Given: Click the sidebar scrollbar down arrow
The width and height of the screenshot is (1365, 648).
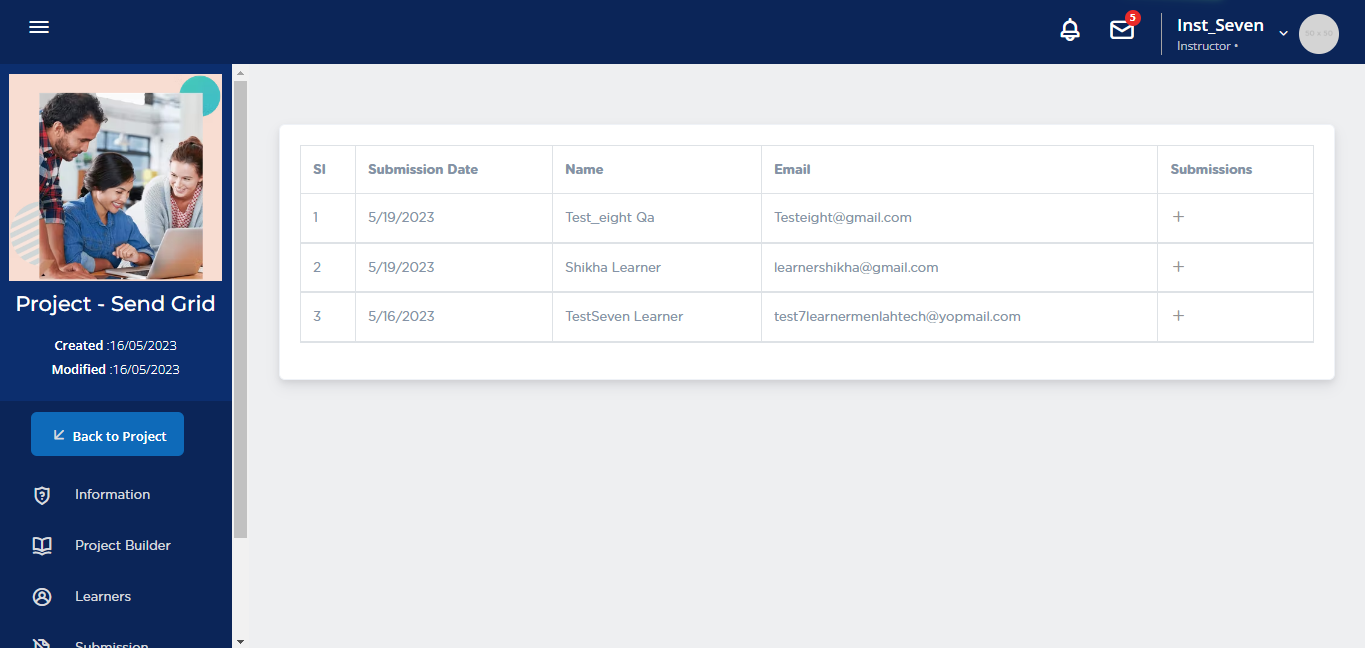Looking at the screenshot, I should (240, 641).
